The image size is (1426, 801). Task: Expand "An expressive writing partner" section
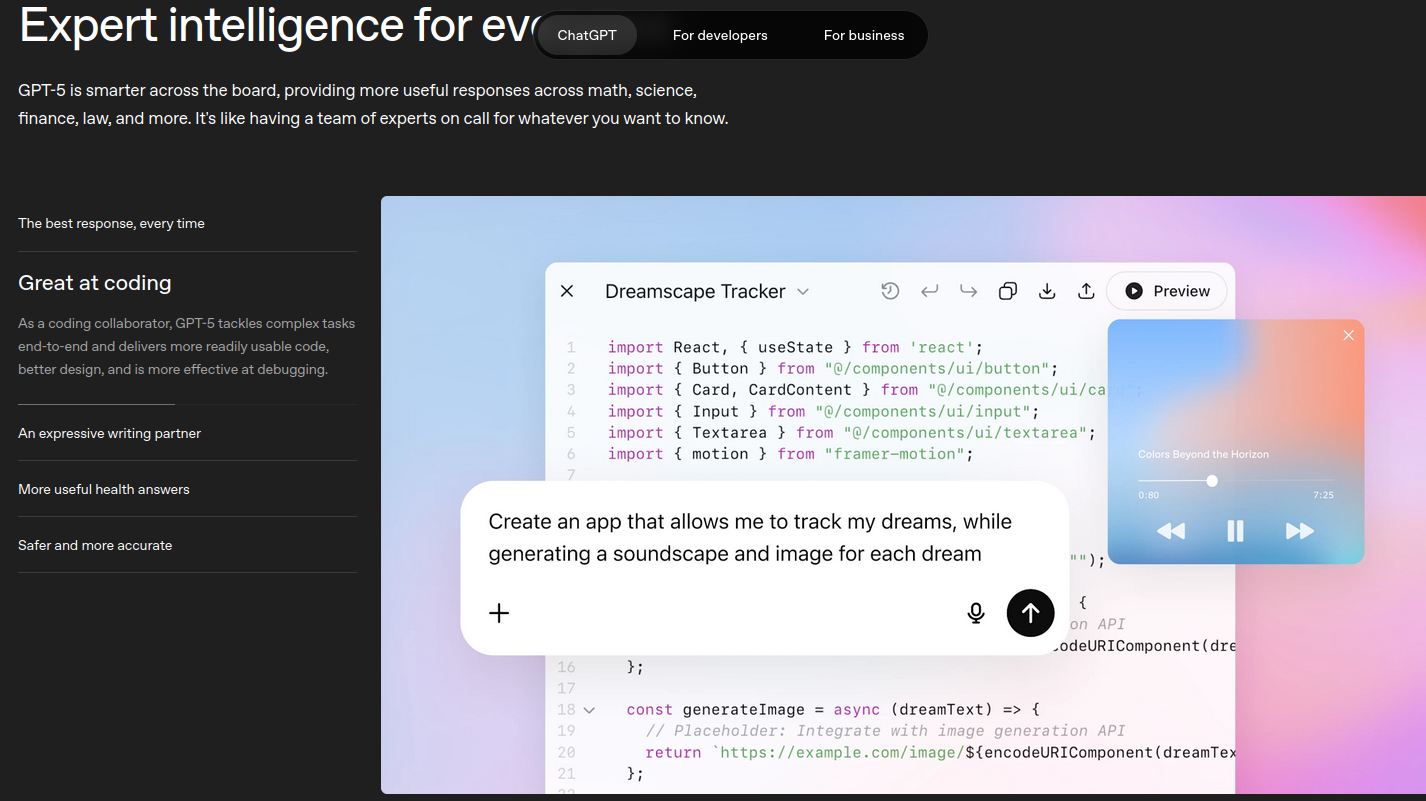point(109,433)
